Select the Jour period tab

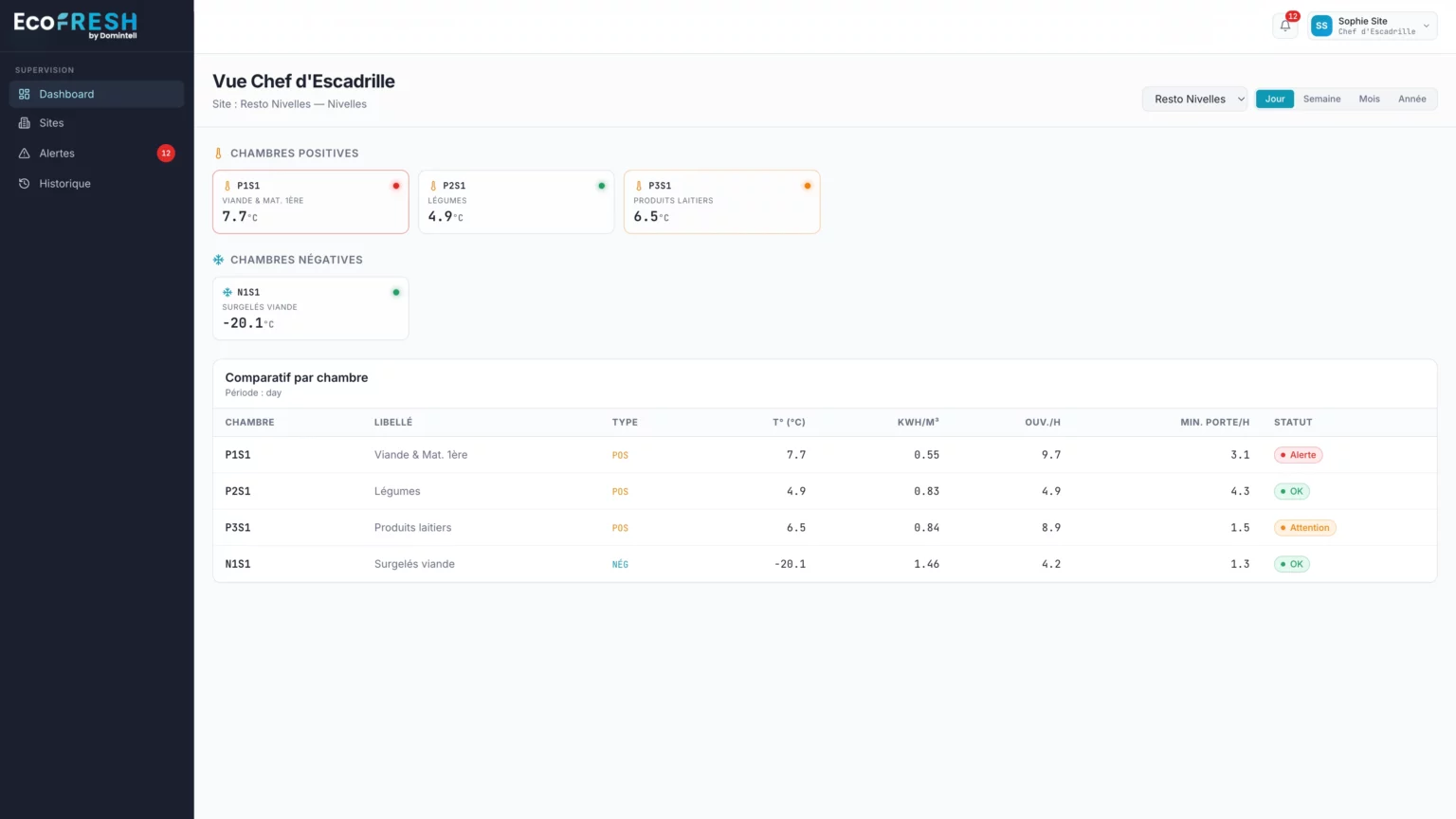tap(1275, 99)
